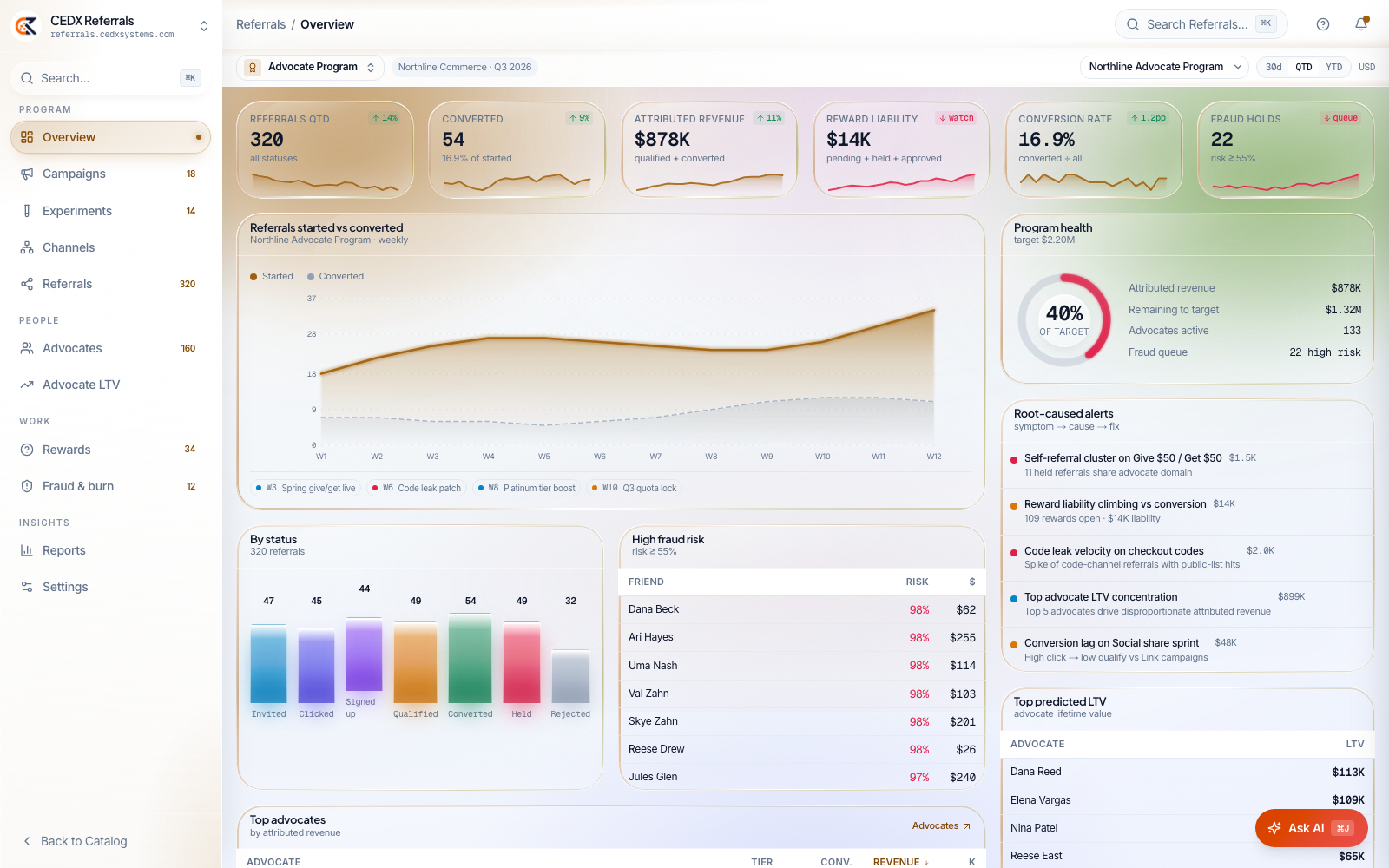Click the 40% of target progress ring
1389x868 pixels.
click(1064, 320)
